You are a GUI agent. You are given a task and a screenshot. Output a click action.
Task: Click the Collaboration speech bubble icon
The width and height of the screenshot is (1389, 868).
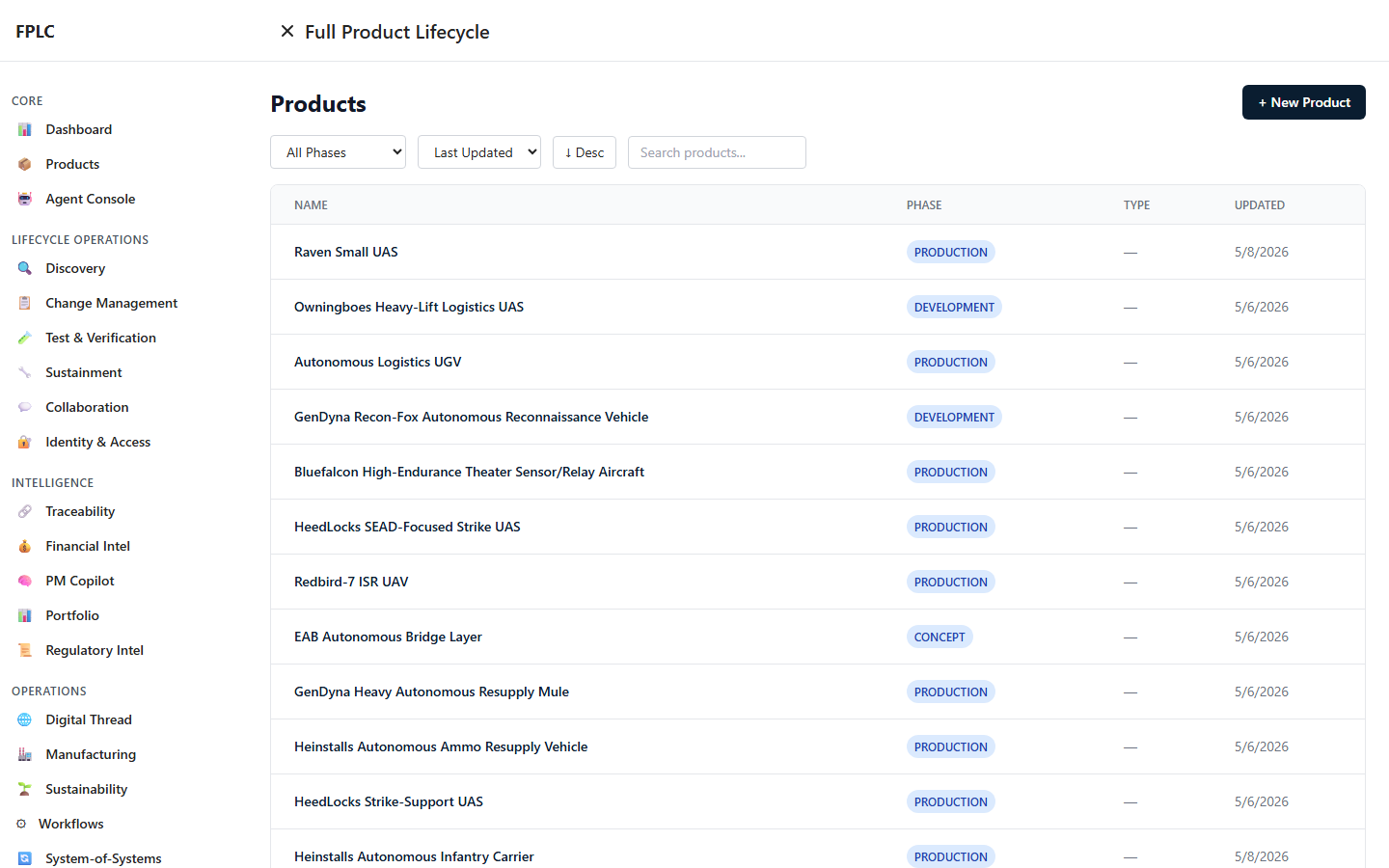(x=25, y=407)
